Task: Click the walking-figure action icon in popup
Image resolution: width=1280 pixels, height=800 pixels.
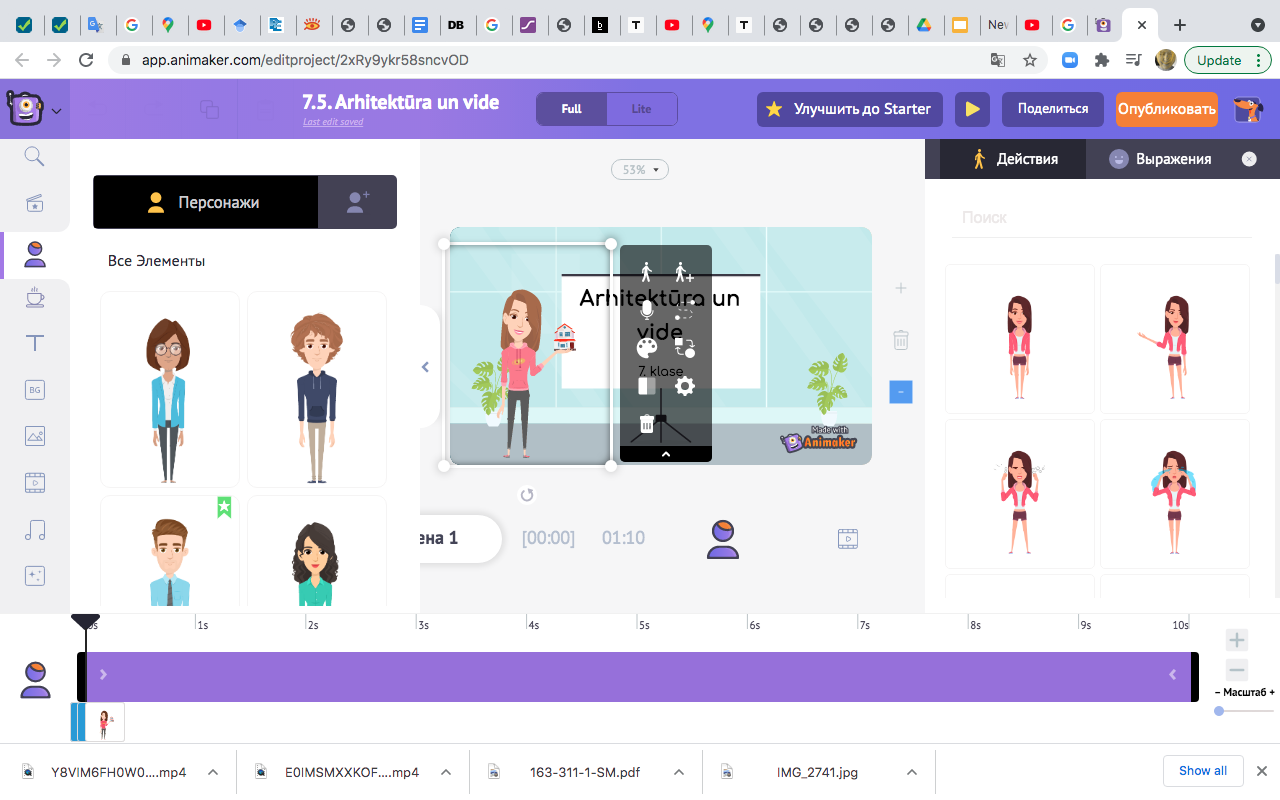Action: [646, 271]
